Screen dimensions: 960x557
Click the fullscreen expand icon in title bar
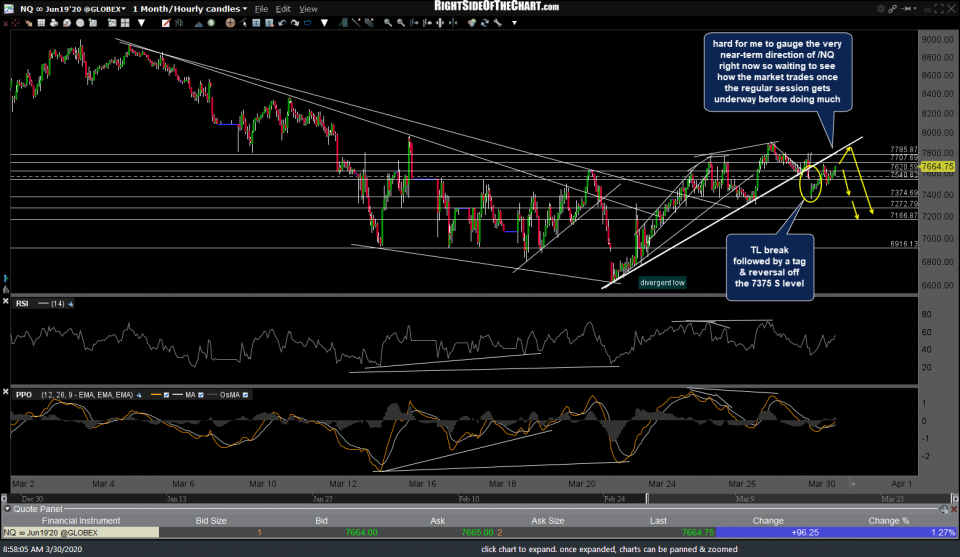pyautogui.click(x=939, y=9)
